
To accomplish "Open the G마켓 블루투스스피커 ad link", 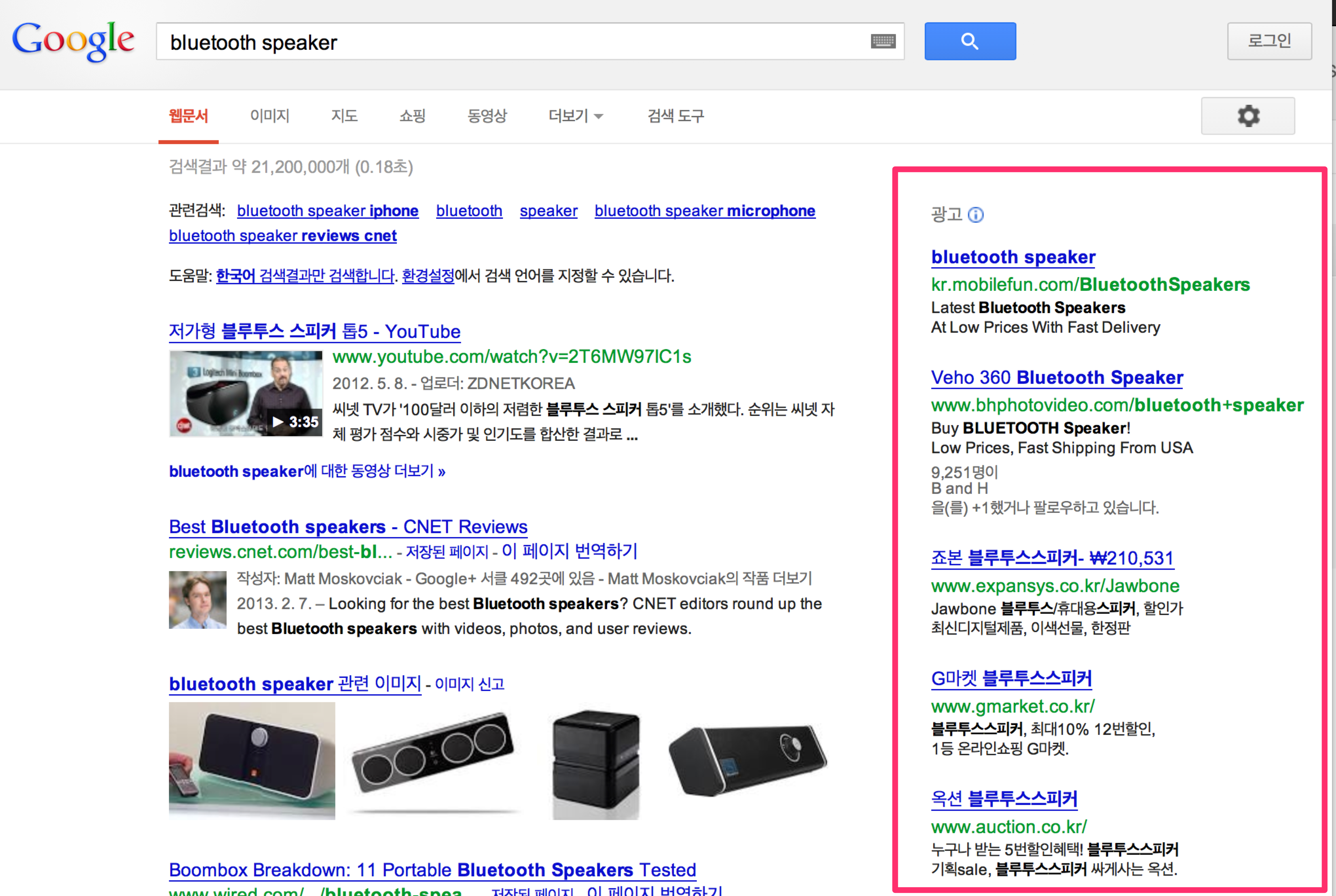I will point(1011,678).
